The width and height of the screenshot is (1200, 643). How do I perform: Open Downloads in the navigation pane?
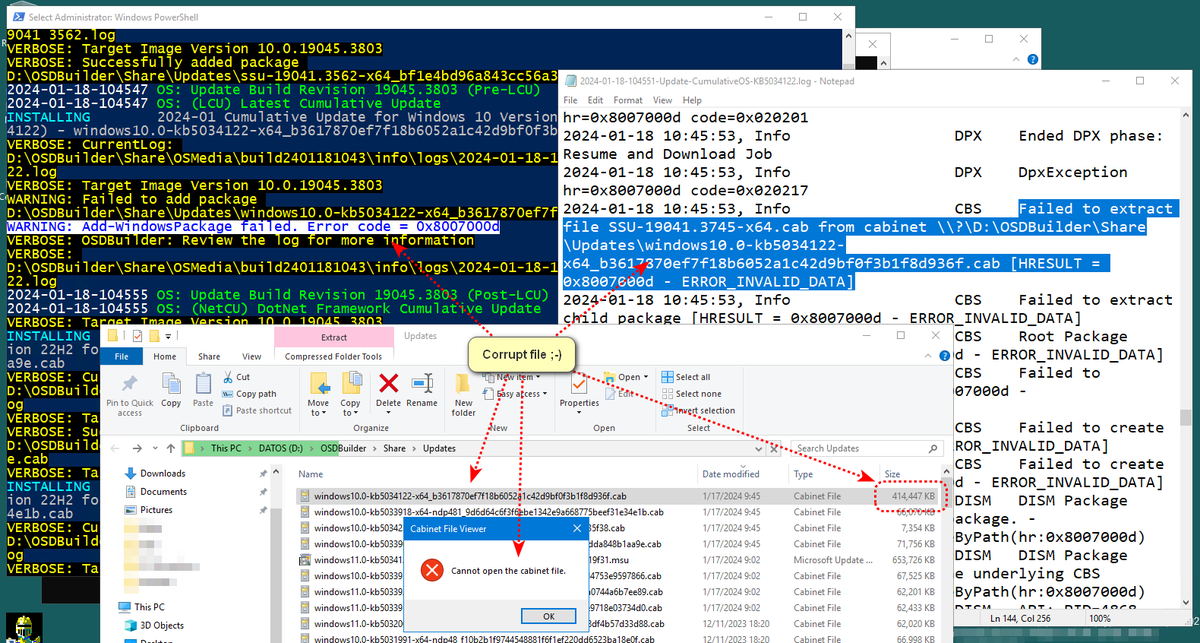point(162,473)
